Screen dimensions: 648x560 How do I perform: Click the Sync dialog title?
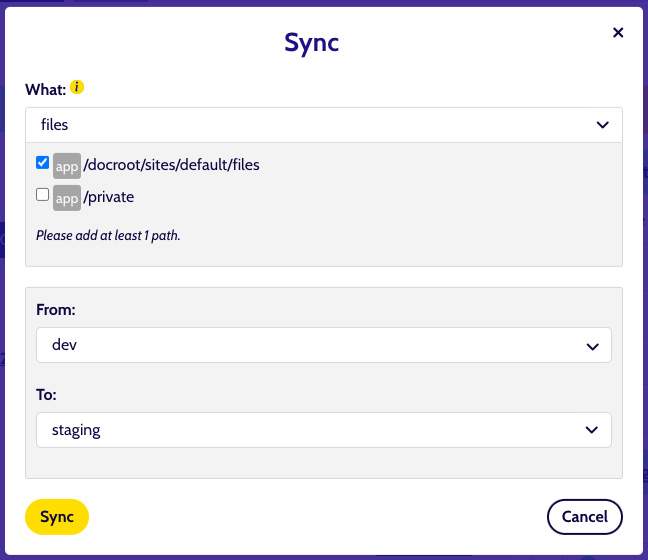(312, 43)
